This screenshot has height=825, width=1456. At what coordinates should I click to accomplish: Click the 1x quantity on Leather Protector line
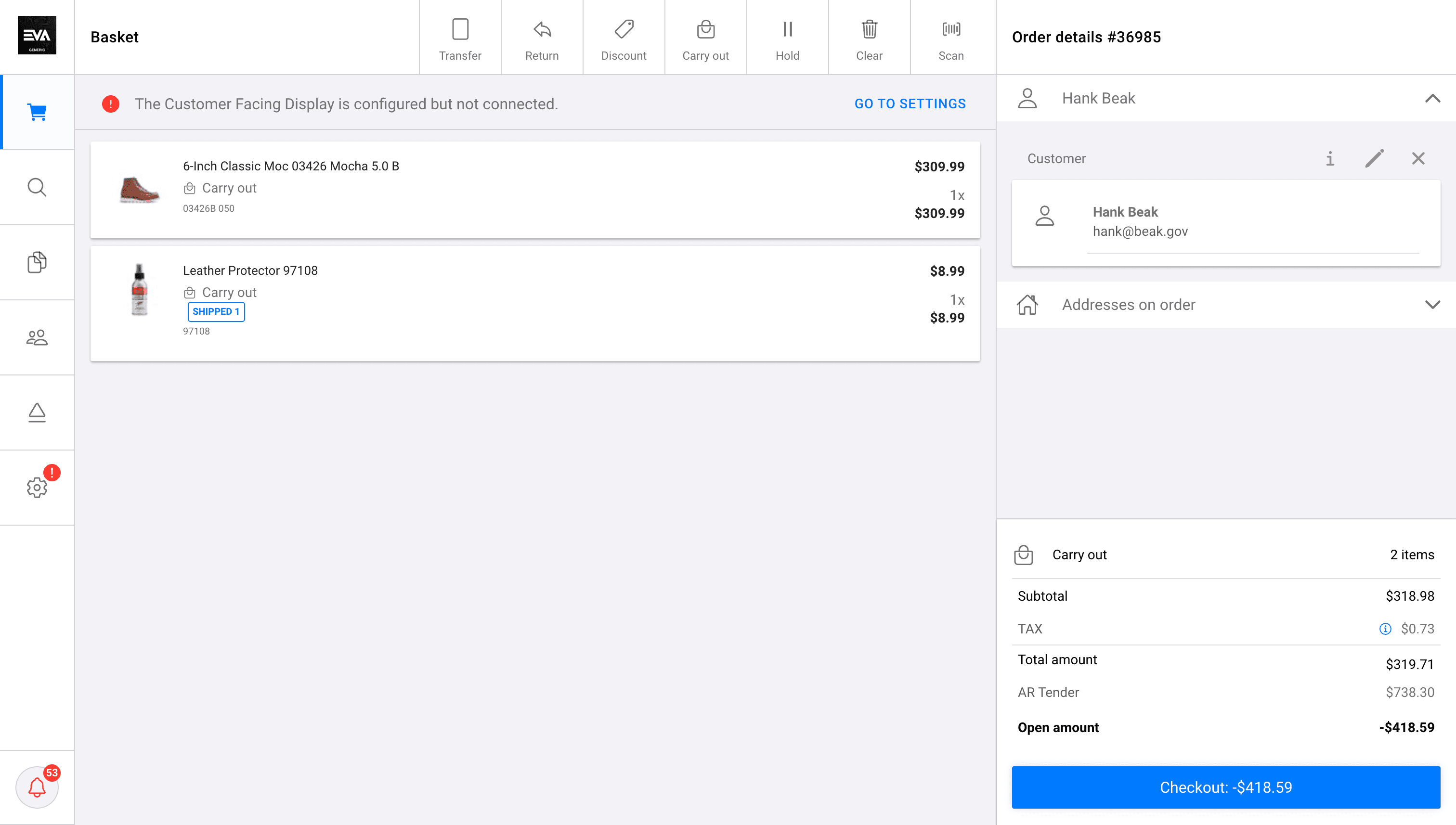[957, 300]
